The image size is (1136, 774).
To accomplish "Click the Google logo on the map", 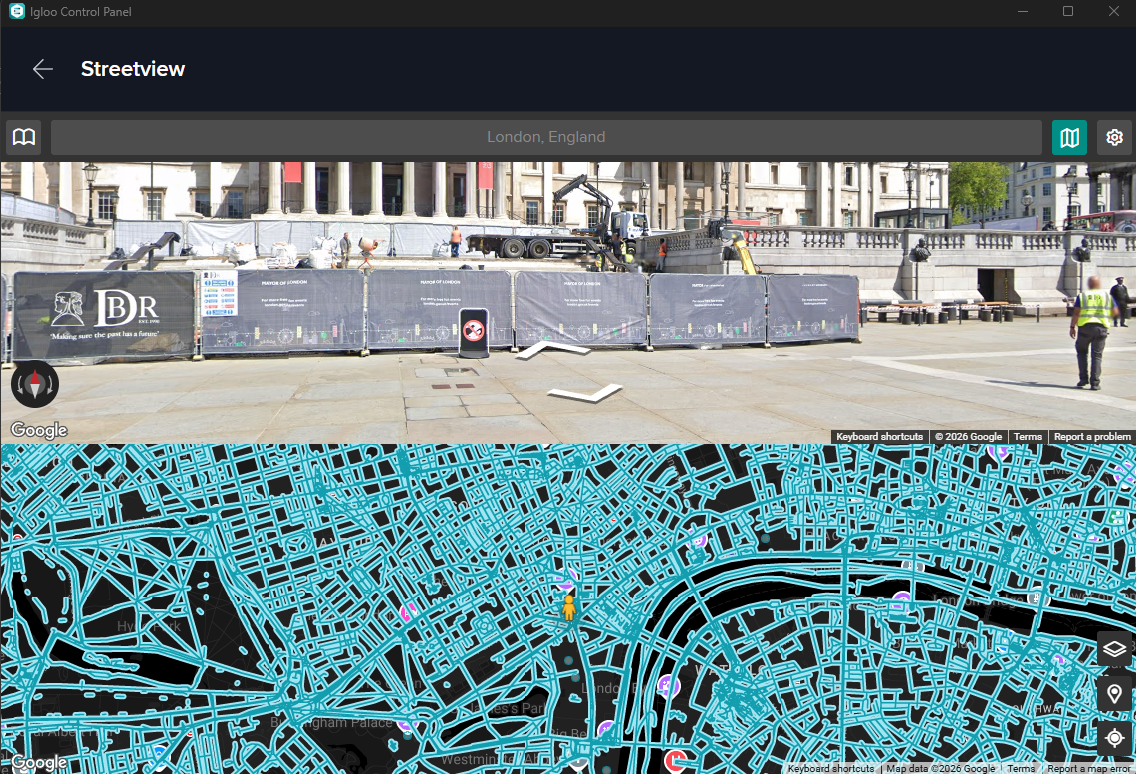I will [39, 763].
